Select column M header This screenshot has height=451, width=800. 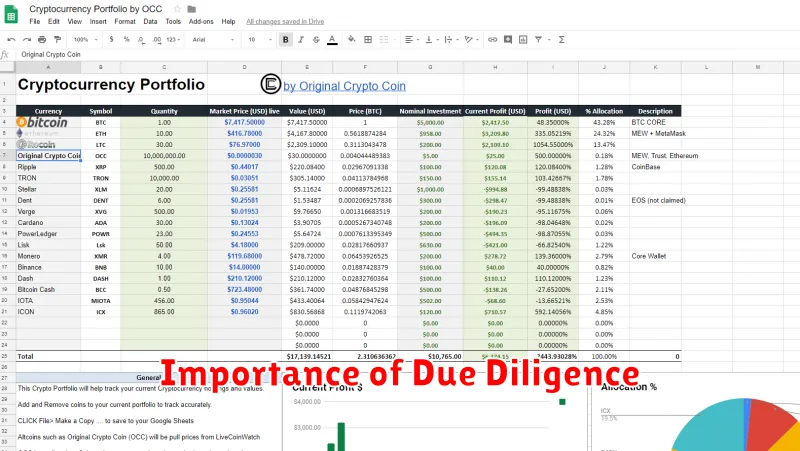point(758,67)
